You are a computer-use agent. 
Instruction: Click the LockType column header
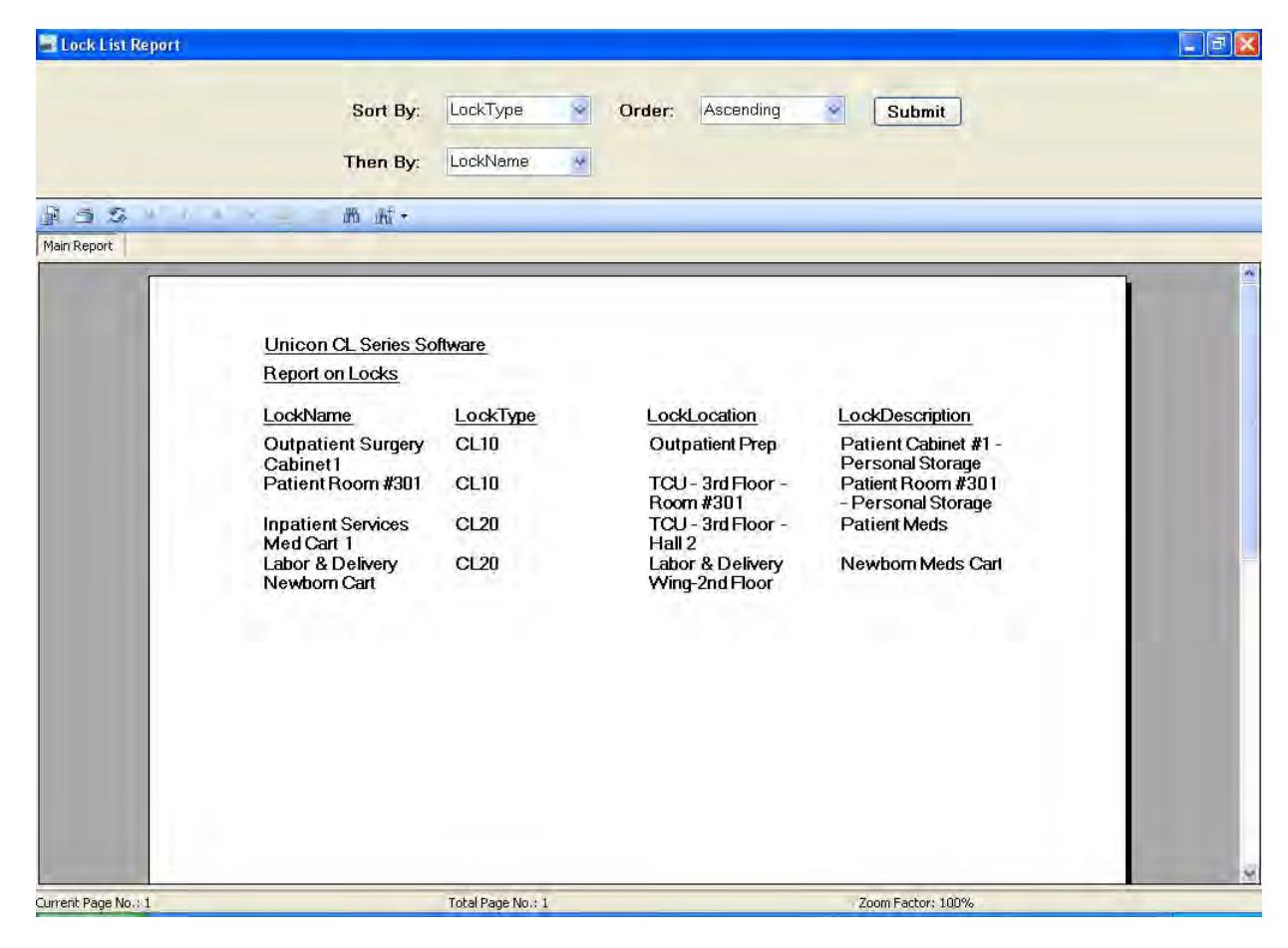[494, 416]
